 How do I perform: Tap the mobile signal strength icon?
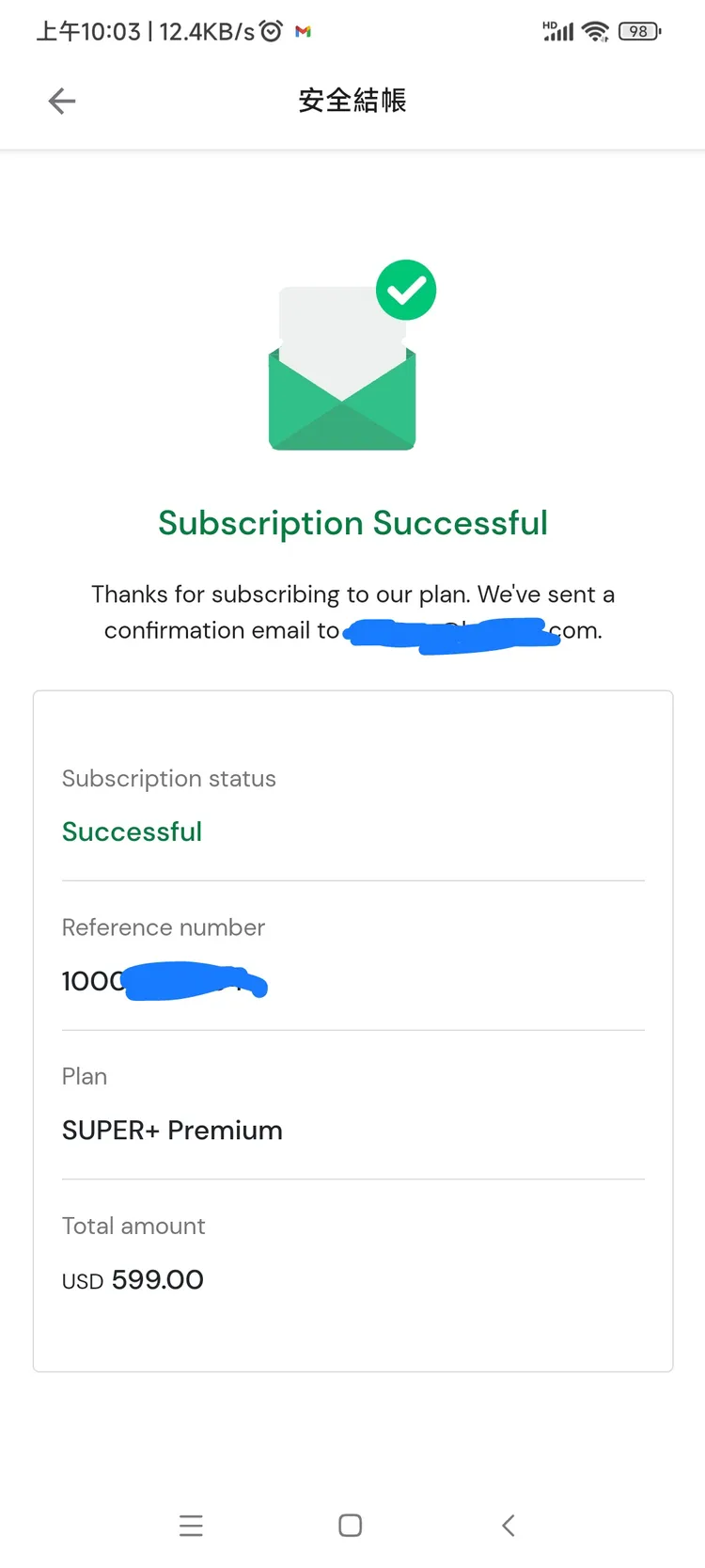coord(558,32)
